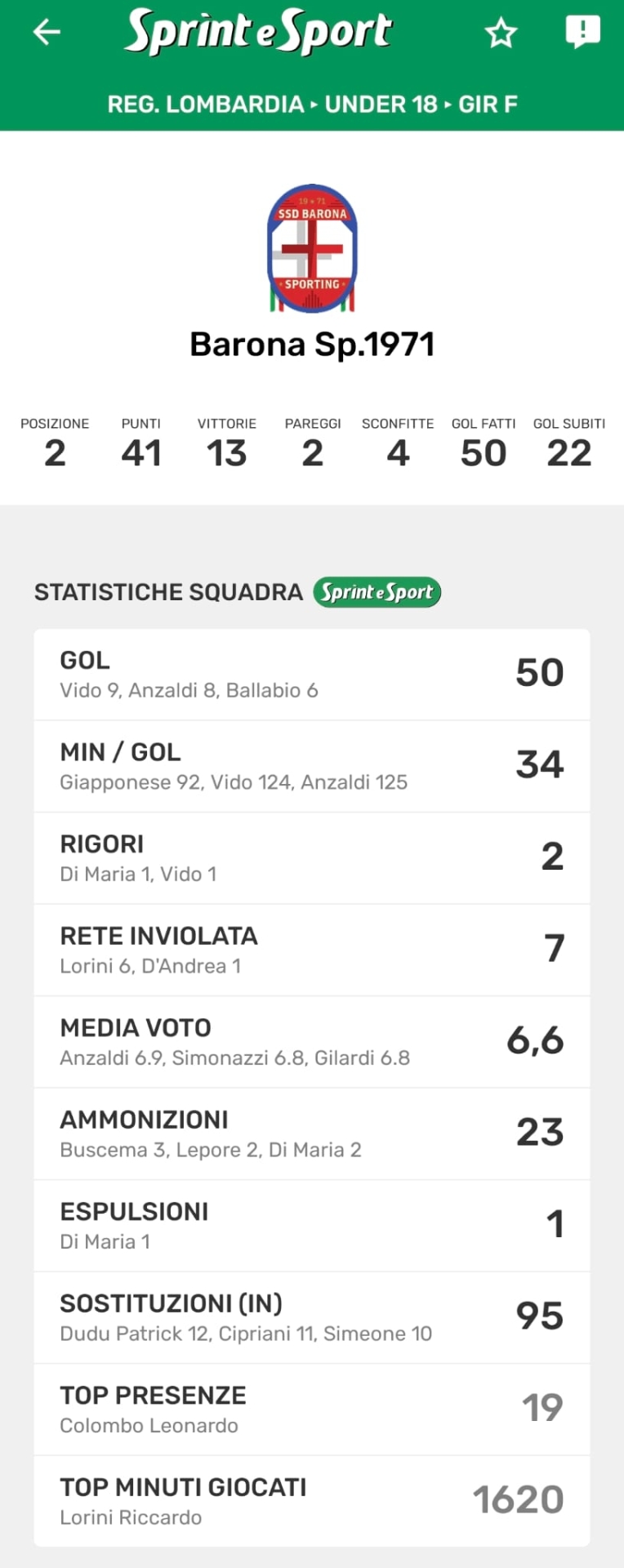Expand the MIN / GOL row

click(311, 766)
